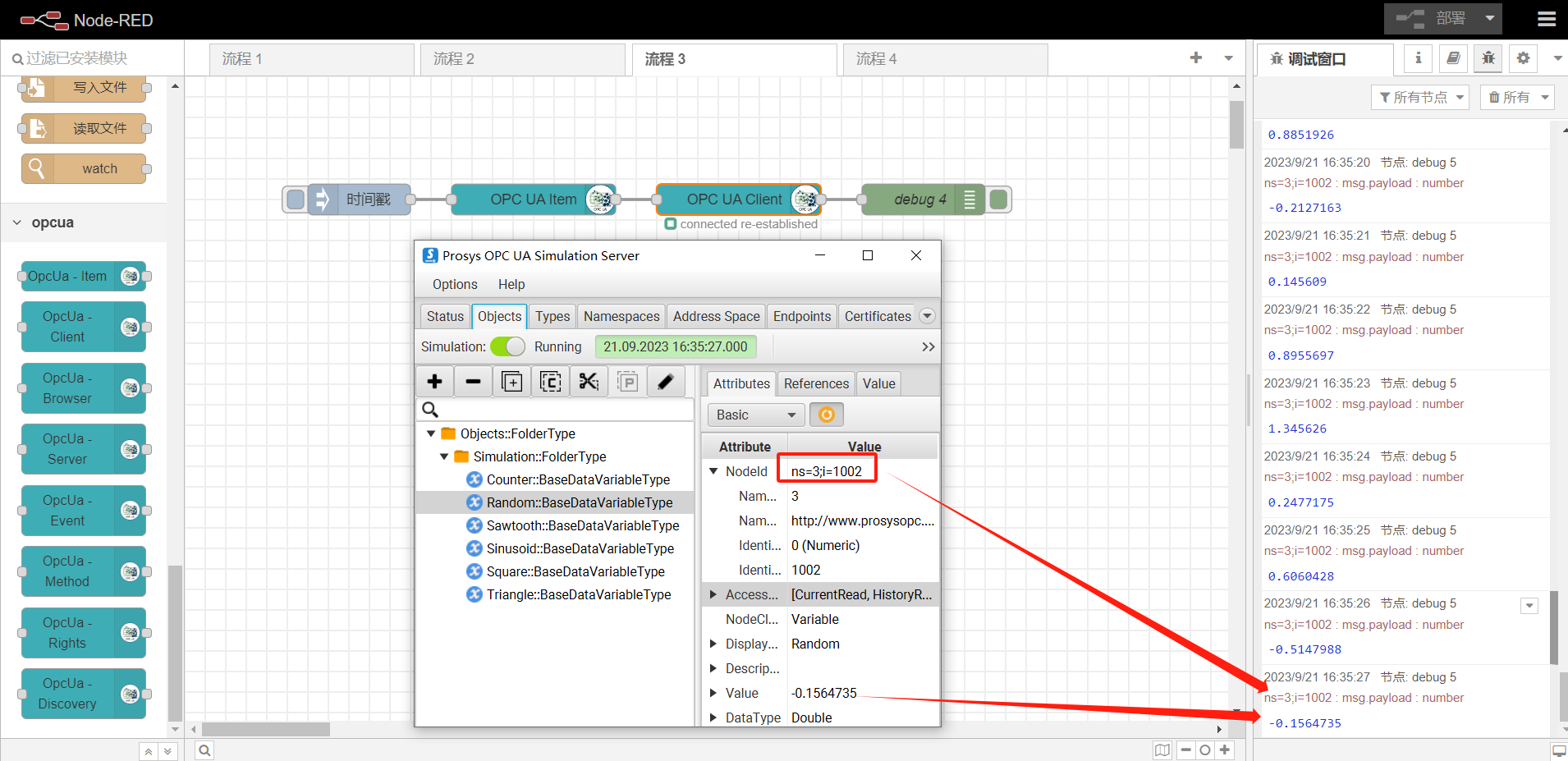Click the canvas vertical scrollbar thumb
The width and height of the screenshot is (1568, 761).
(1236, 125)
